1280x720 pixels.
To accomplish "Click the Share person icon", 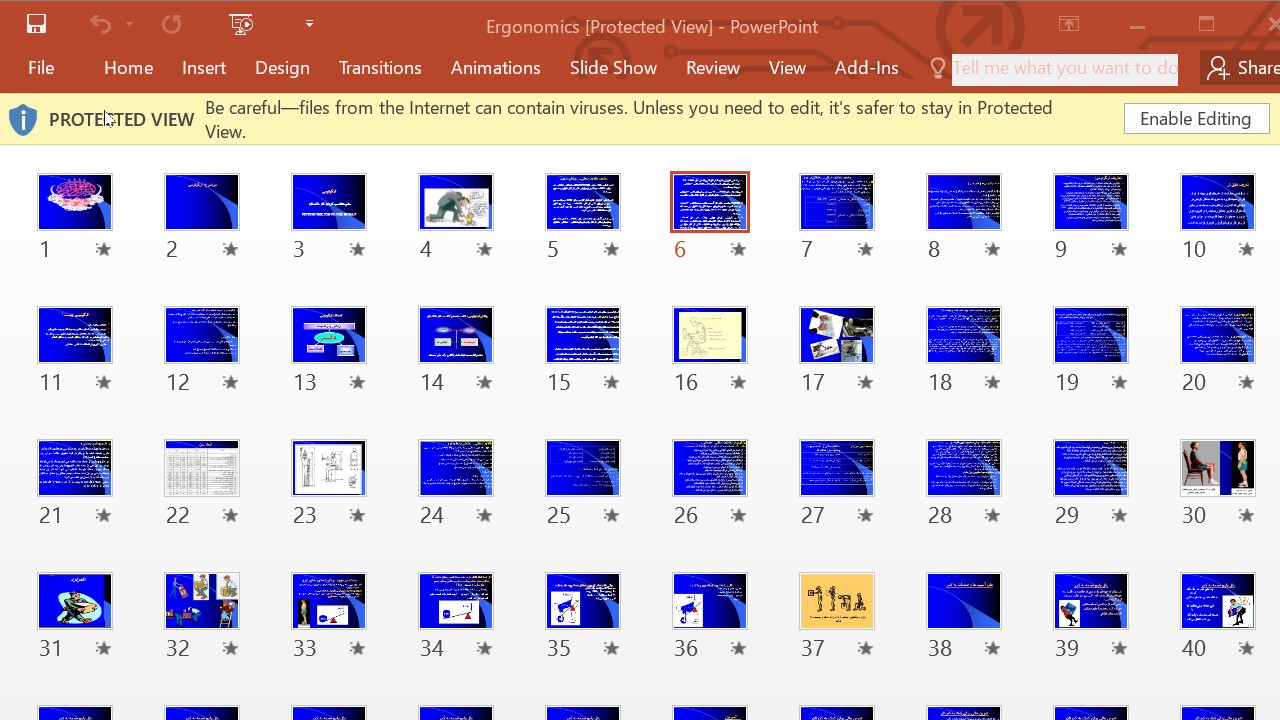I will [x=1217, y=68].
